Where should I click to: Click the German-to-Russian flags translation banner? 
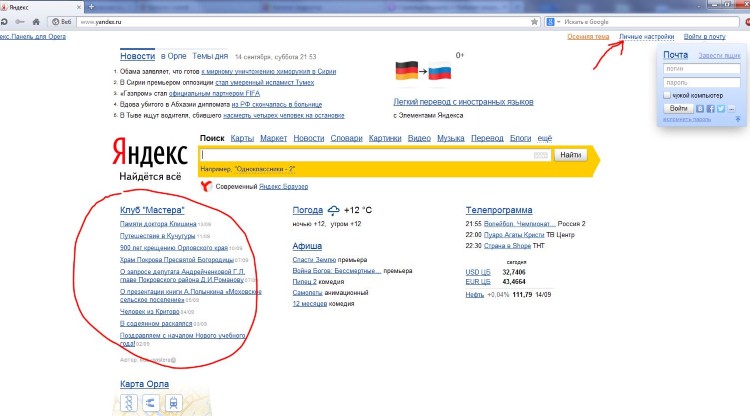point(423,71)
